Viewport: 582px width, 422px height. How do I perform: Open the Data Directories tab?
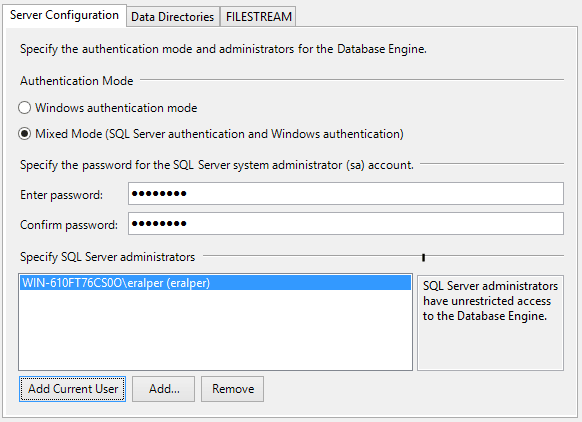pos(173,17)
